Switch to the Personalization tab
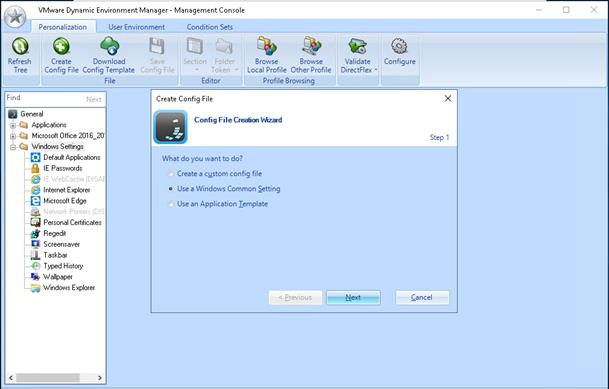This screenshot has width=609, height=389. (63, 27)
